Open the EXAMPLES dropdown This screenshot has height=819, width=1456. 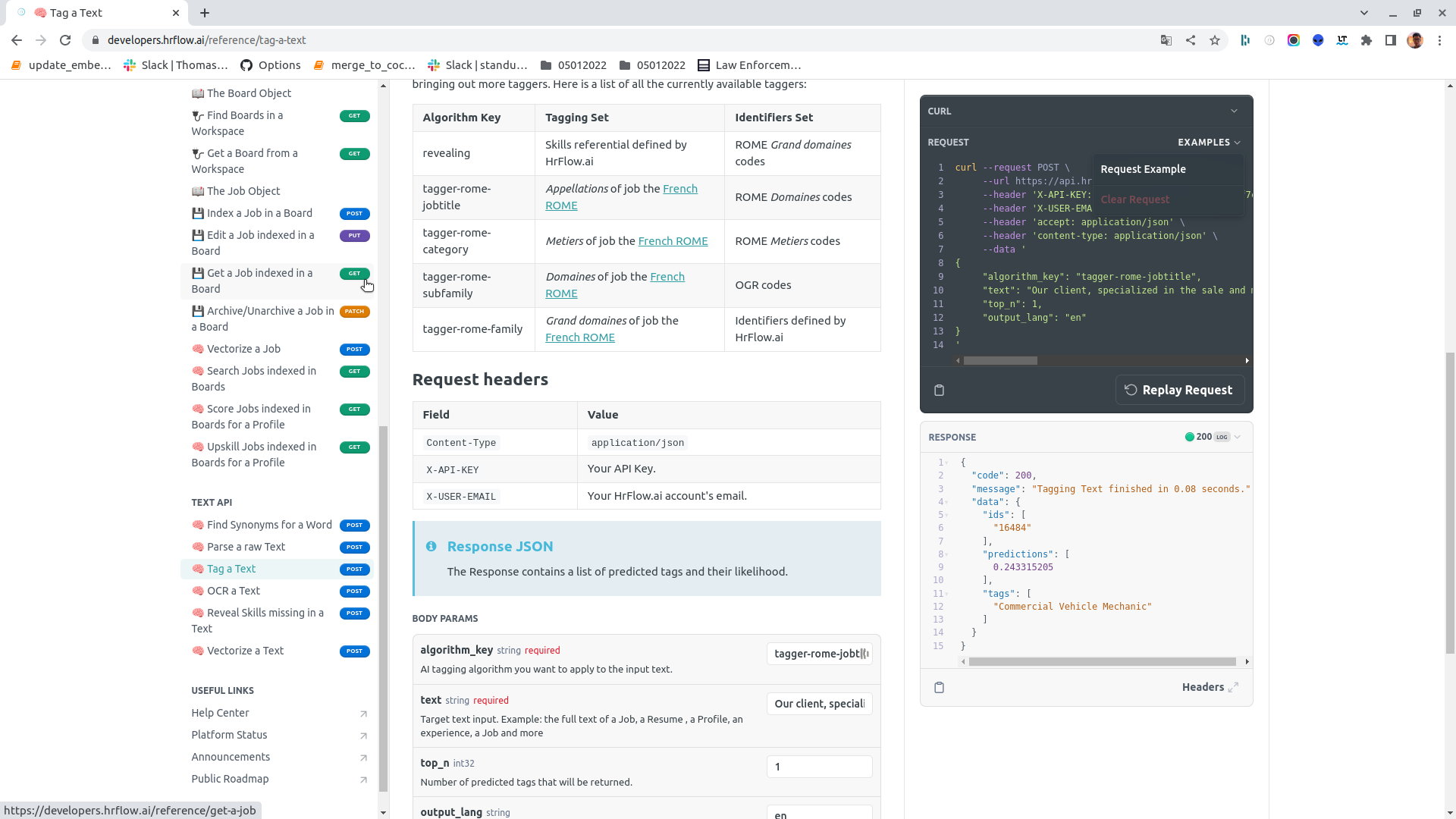pyautogui.click(x=1209, y=142)
